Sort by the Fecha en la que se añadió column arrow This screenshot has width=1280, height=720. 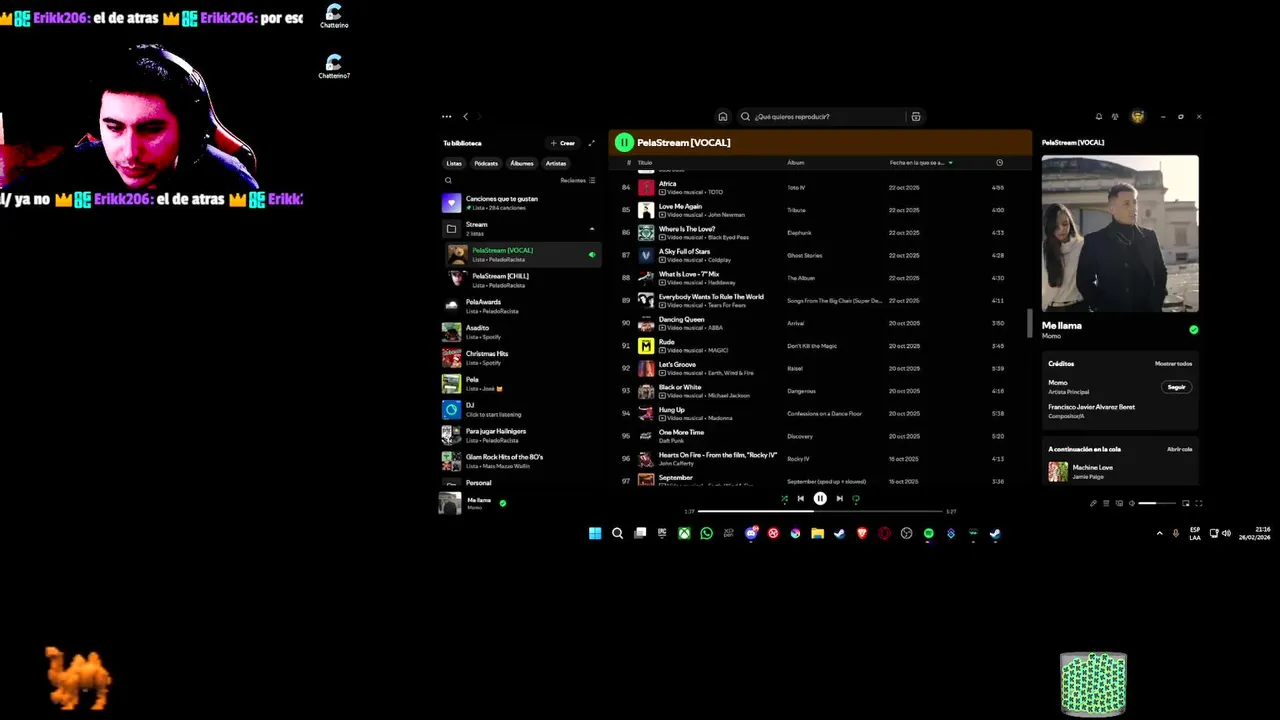[950, 163]
